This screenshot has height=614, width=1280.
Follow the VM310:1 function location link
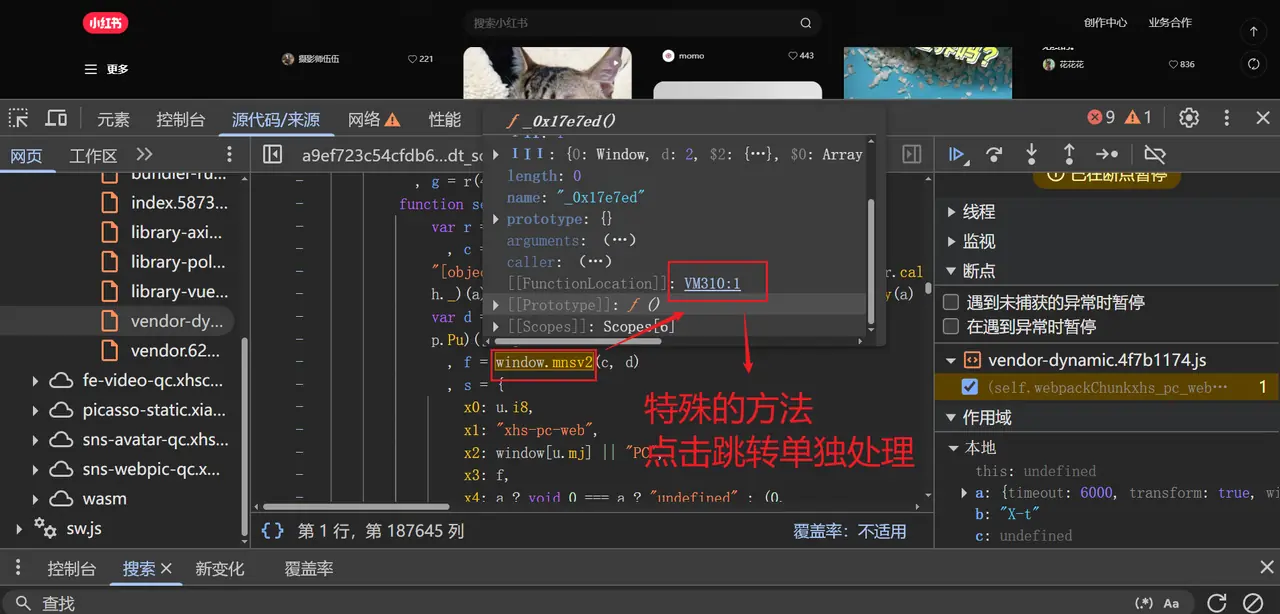point(712,283)
